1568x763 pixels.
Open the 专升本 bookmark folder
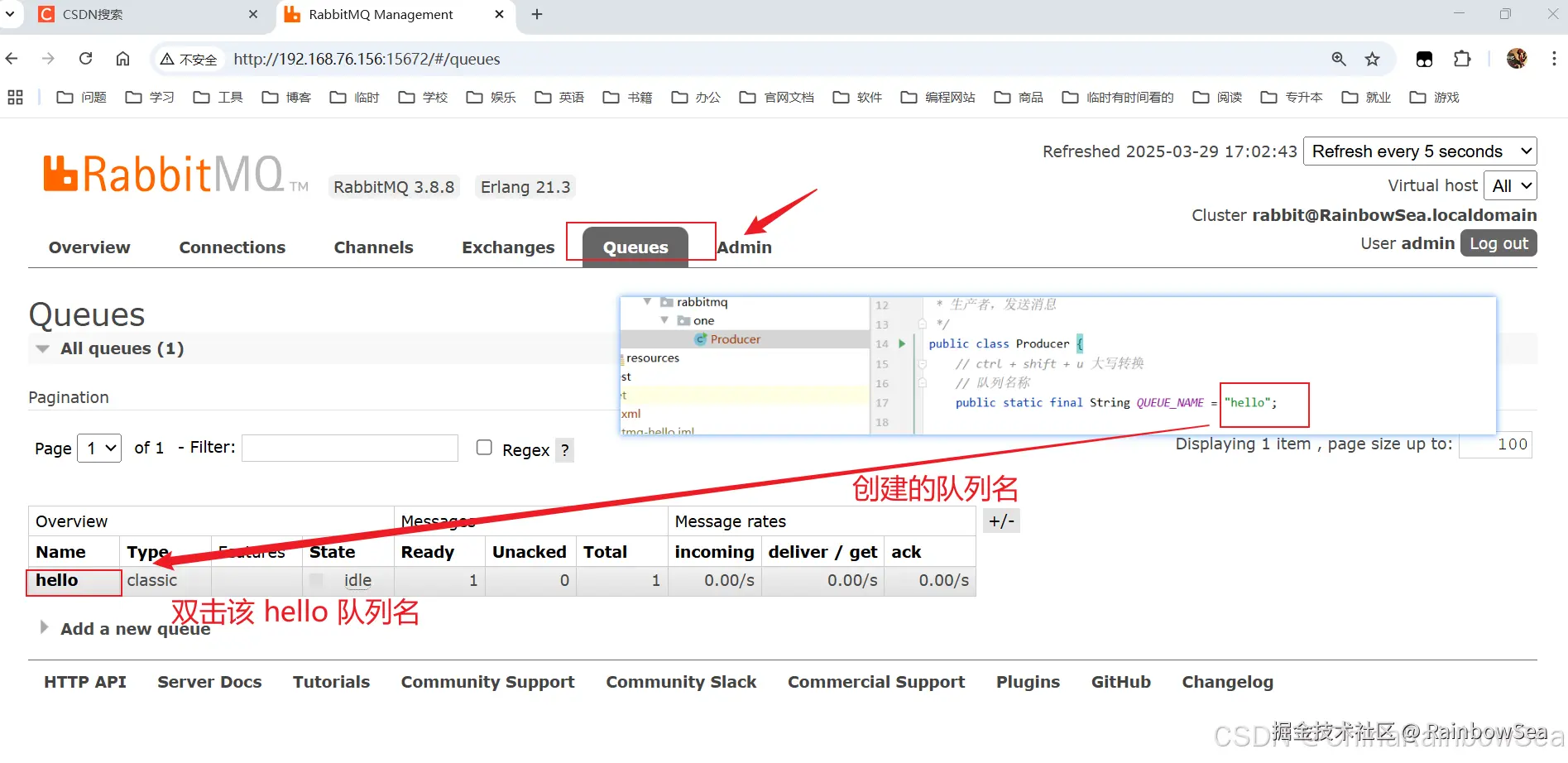[x=1291, y=98]
